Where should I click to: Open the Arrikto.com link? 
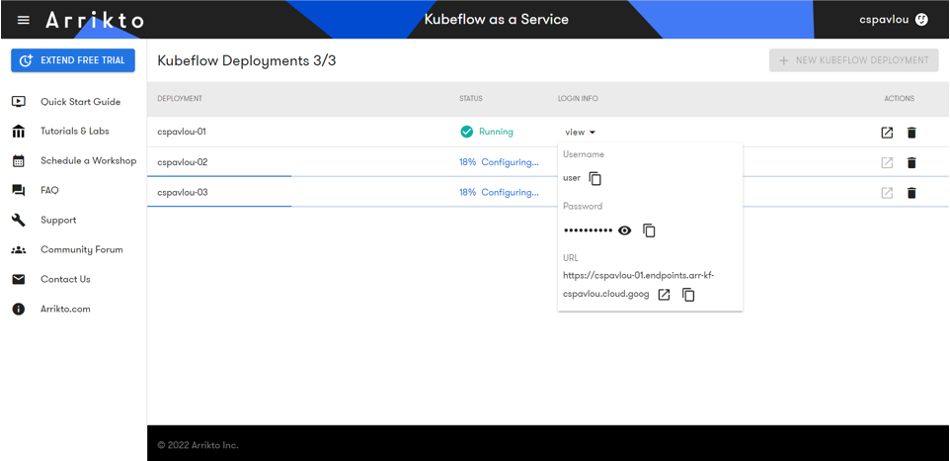click(65, 309)
